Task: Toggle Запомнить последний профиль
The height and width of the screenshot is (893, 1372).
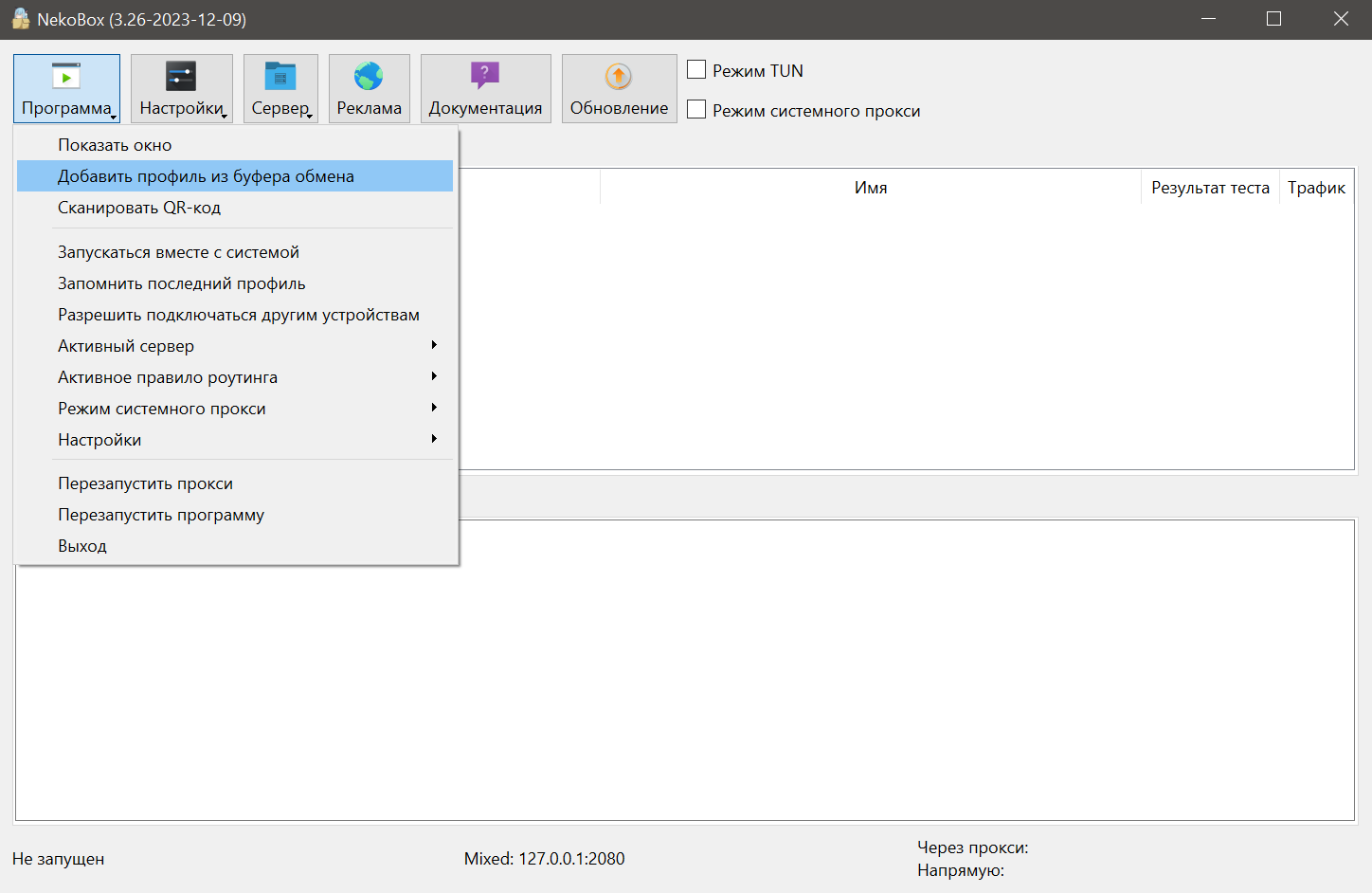Action: tap(235, 283)
